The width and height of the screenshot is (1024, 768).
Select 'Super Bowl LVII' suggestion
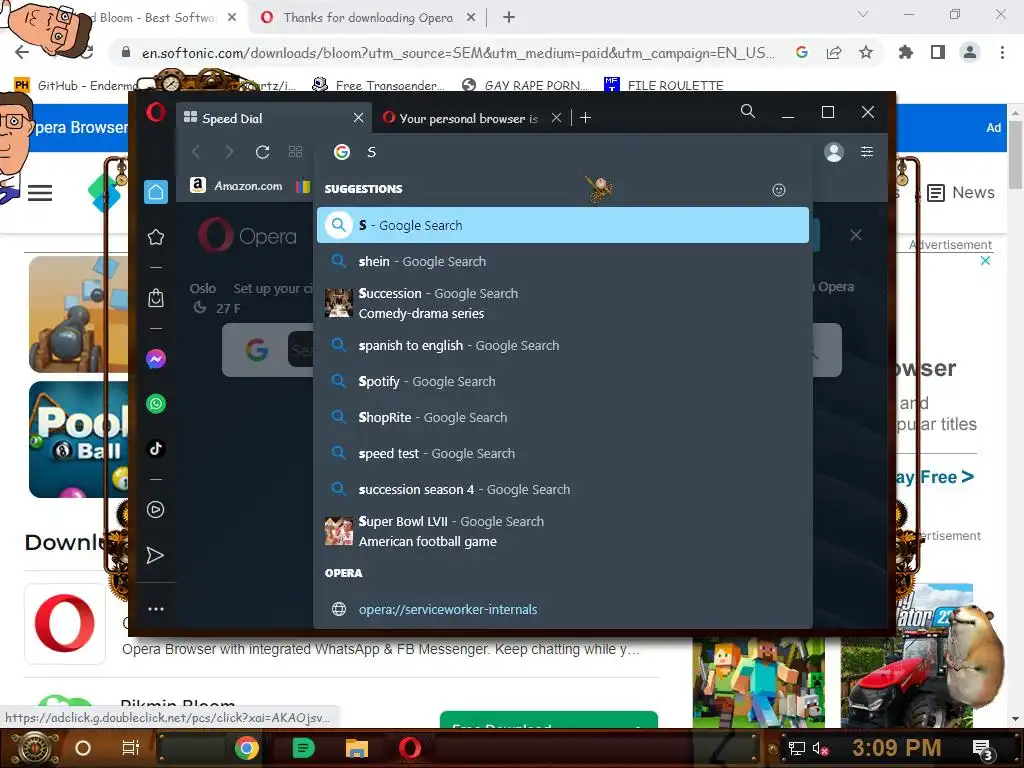click(563, 531)
